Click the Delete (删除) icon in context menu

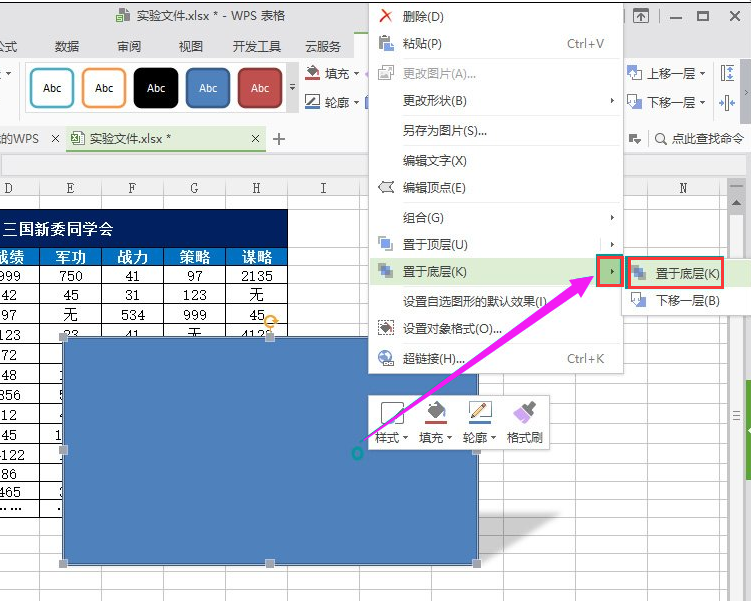tap(386, 17)
